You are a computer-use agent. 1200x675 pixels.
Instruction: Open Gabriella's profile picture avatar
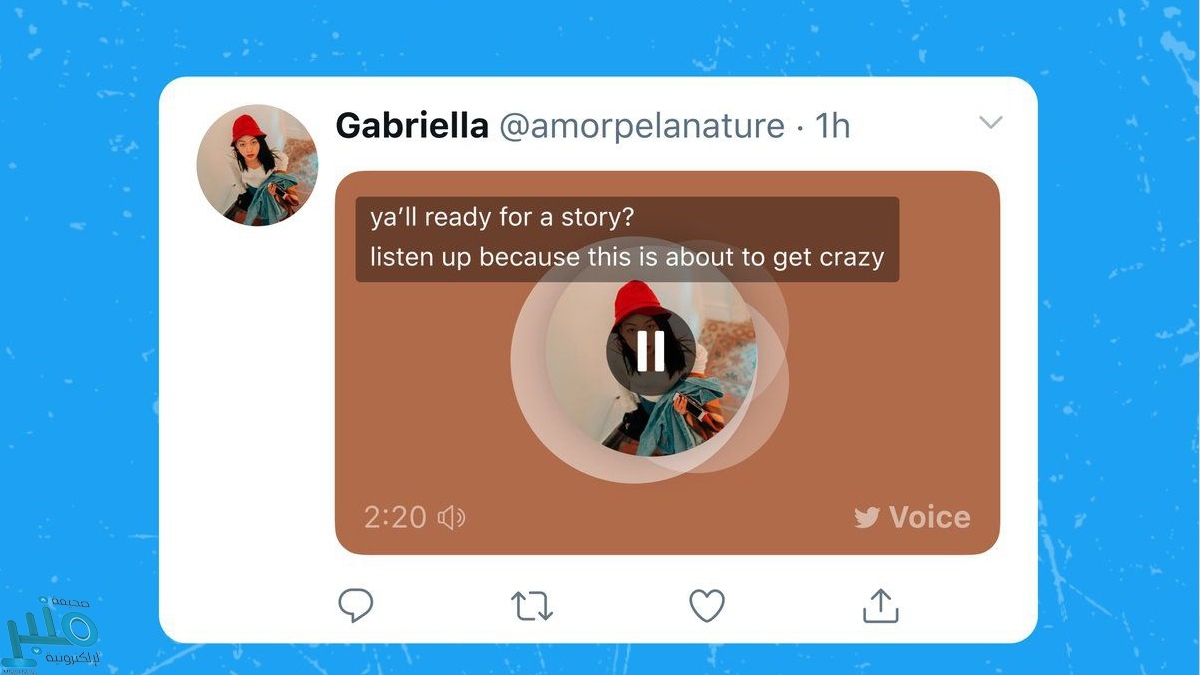click(257, 165)
